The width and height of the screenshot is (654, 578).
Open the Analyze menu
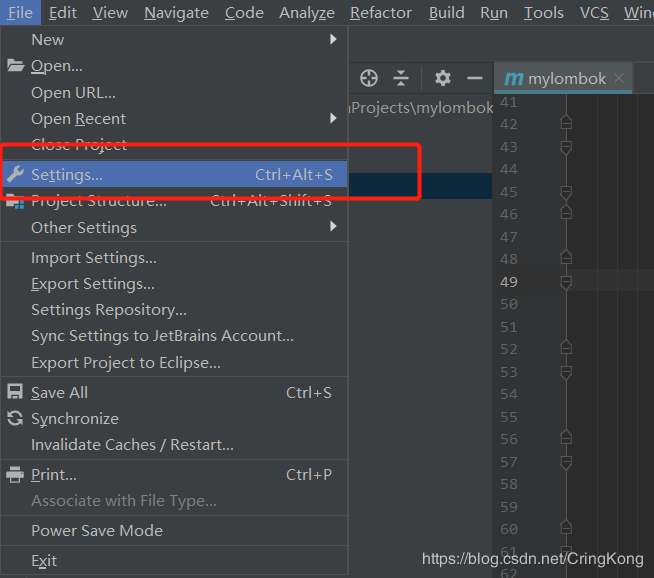point(307,13)
